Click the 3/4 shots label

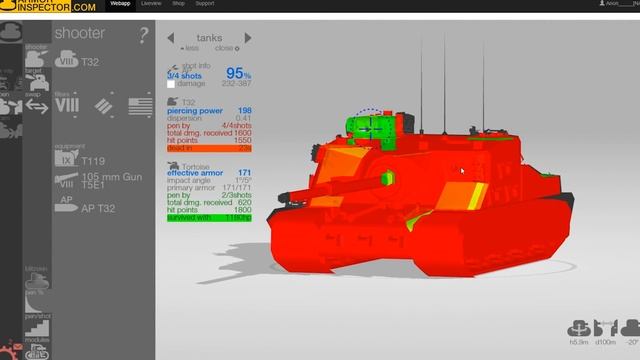(x=184, y=76)
